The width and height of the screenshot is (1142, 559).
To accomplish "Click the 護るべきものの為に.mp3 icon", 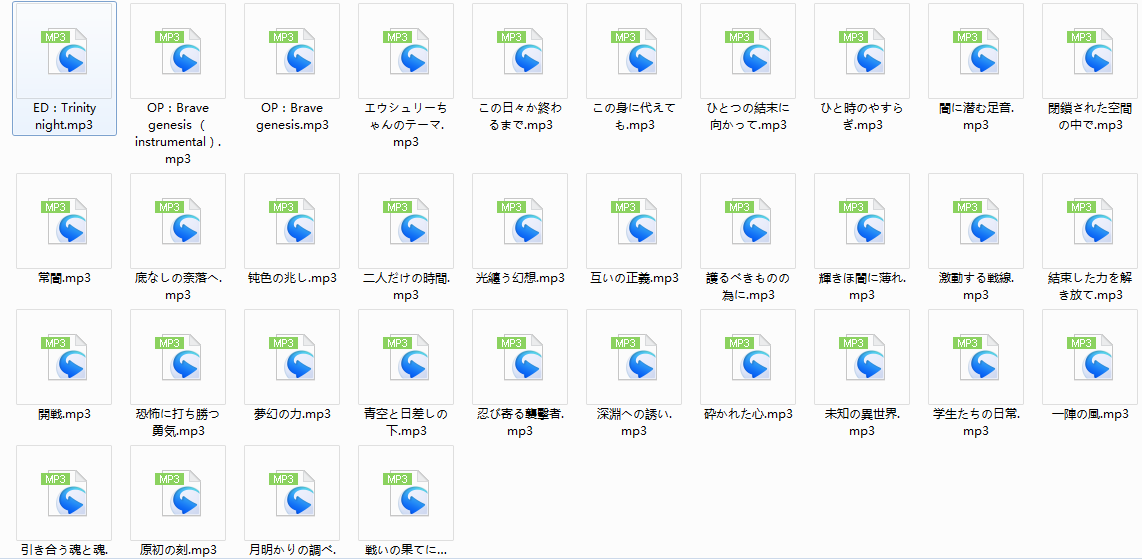I will 748,221.
